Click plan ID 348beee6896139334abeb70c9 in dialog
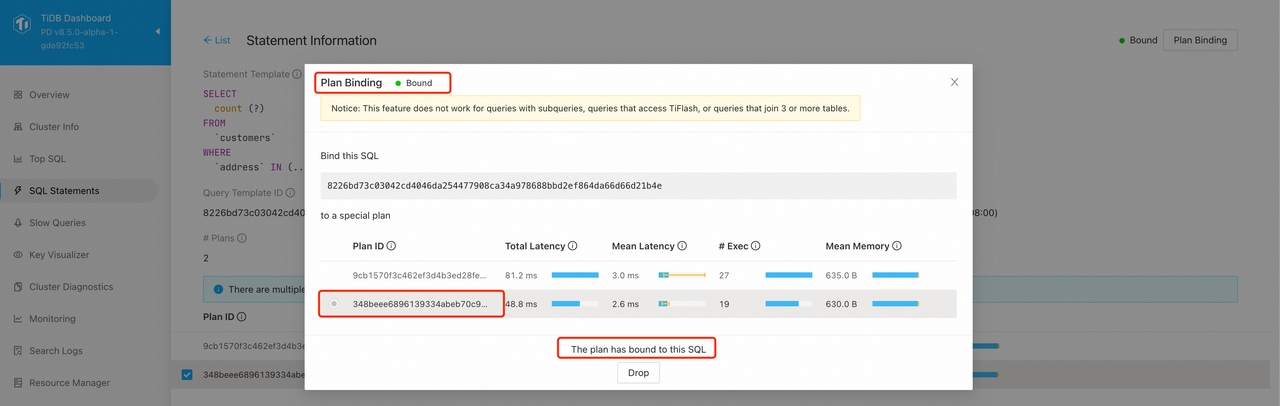 click(x=420, y=304)
